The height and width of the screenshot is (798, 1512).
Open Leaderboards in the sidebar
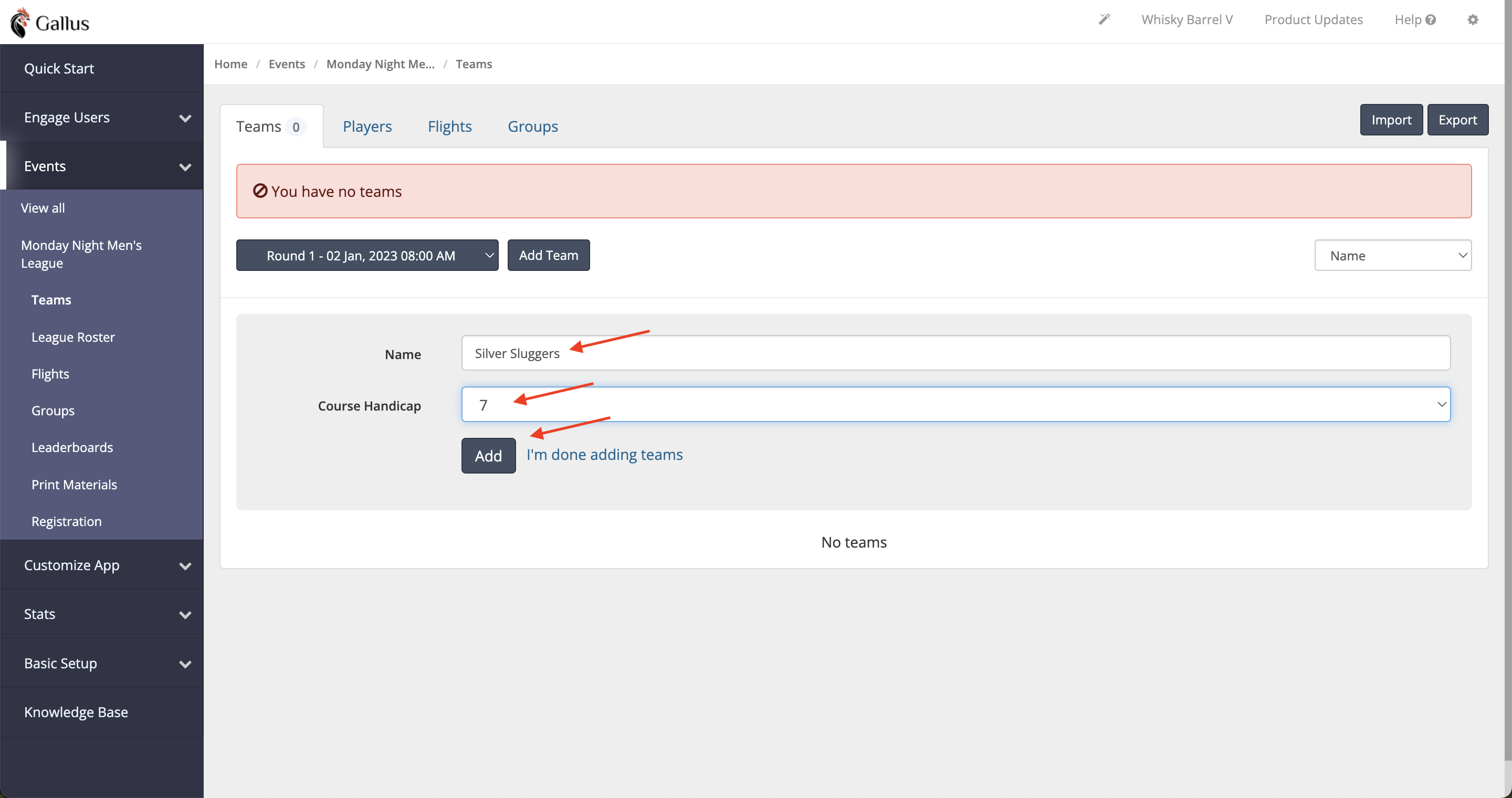pyautogui.click(x=72, y=447)
